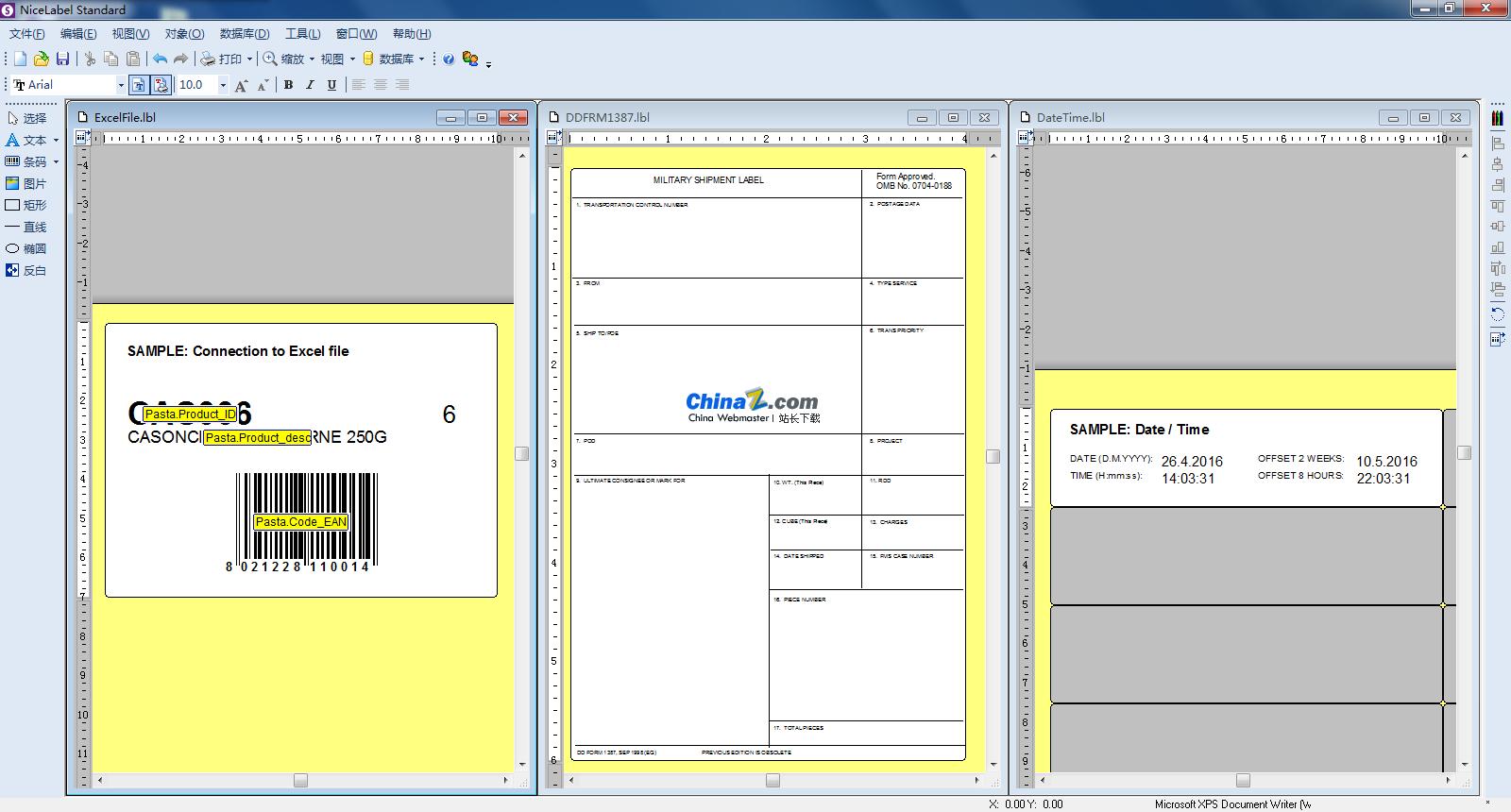The height and width of the screenshot is (812, 1511).
Task: Align text center
Action: 381,85
